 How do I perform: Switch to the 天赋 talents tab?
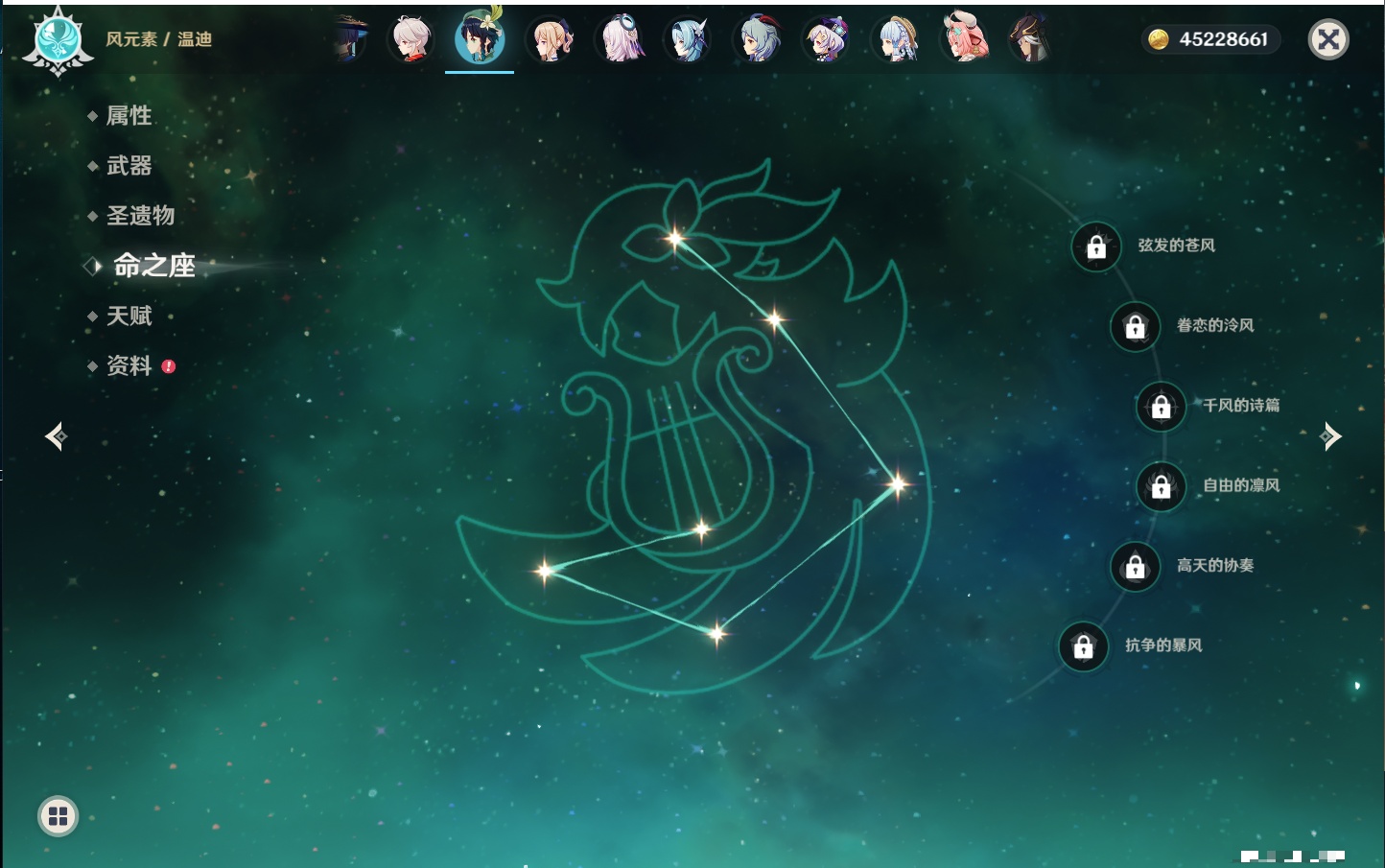click(x=129, y=316)
